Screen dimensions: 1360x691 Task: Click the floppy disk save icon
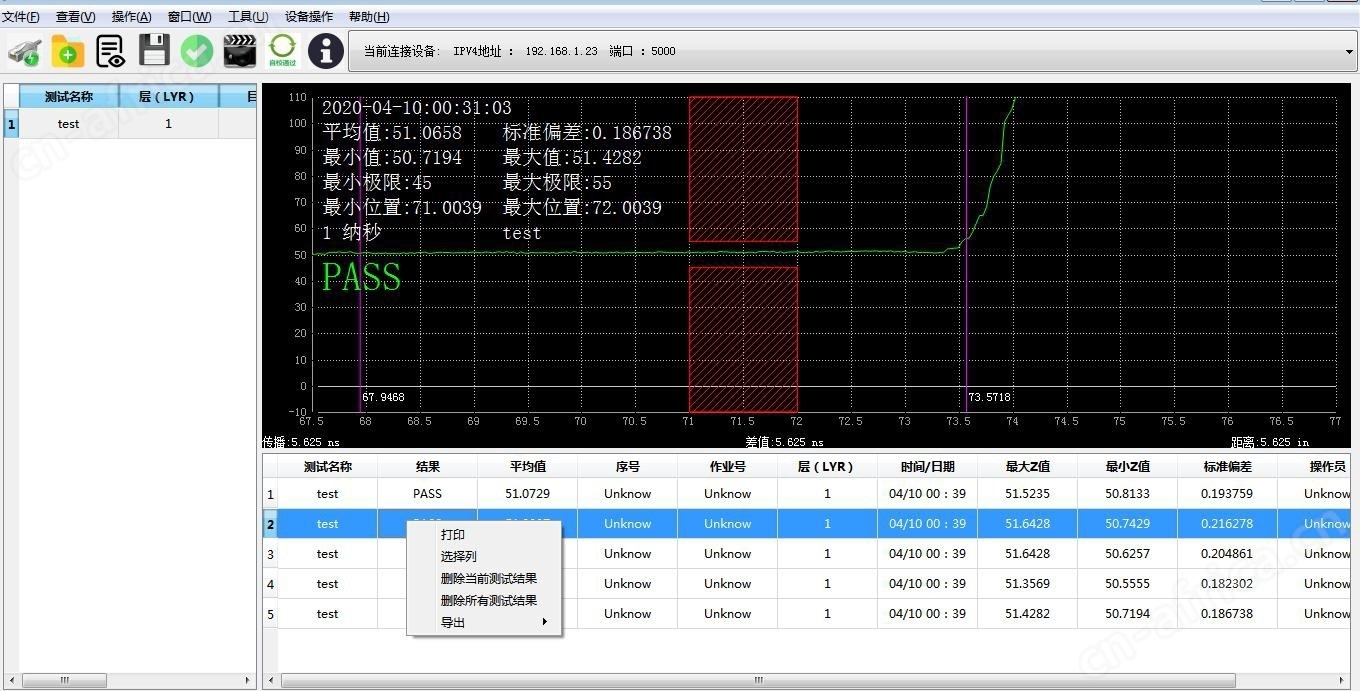coord(154,50)
